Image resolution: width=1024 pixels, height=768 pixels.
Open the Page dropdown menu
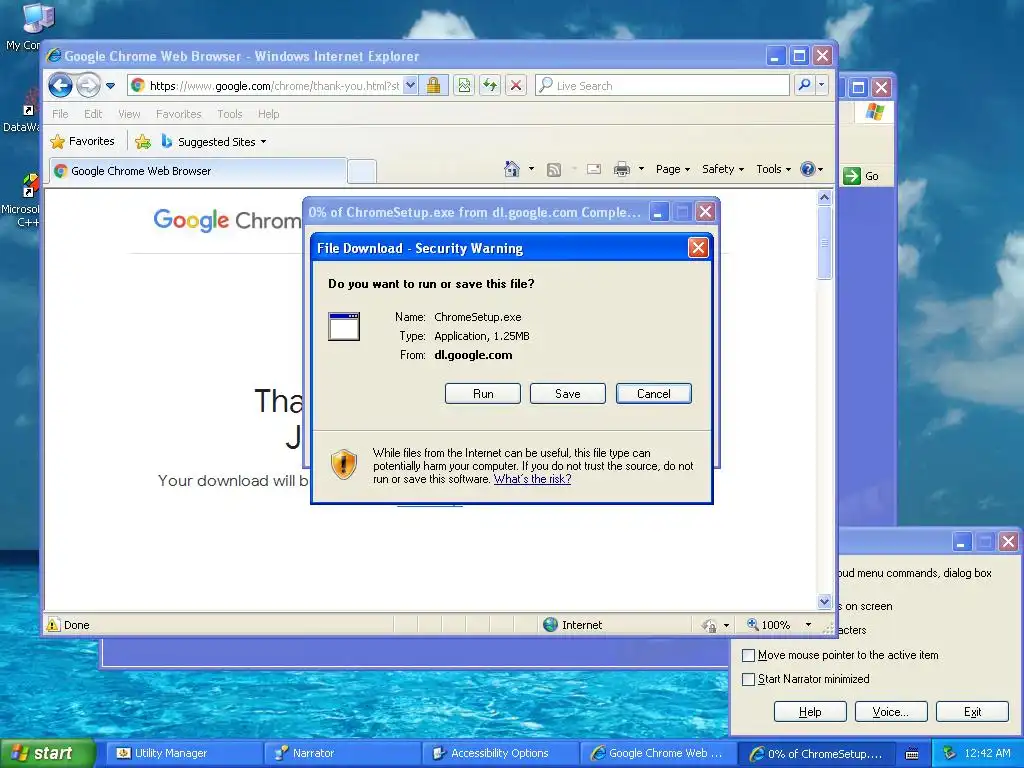(x=673, y=169)
